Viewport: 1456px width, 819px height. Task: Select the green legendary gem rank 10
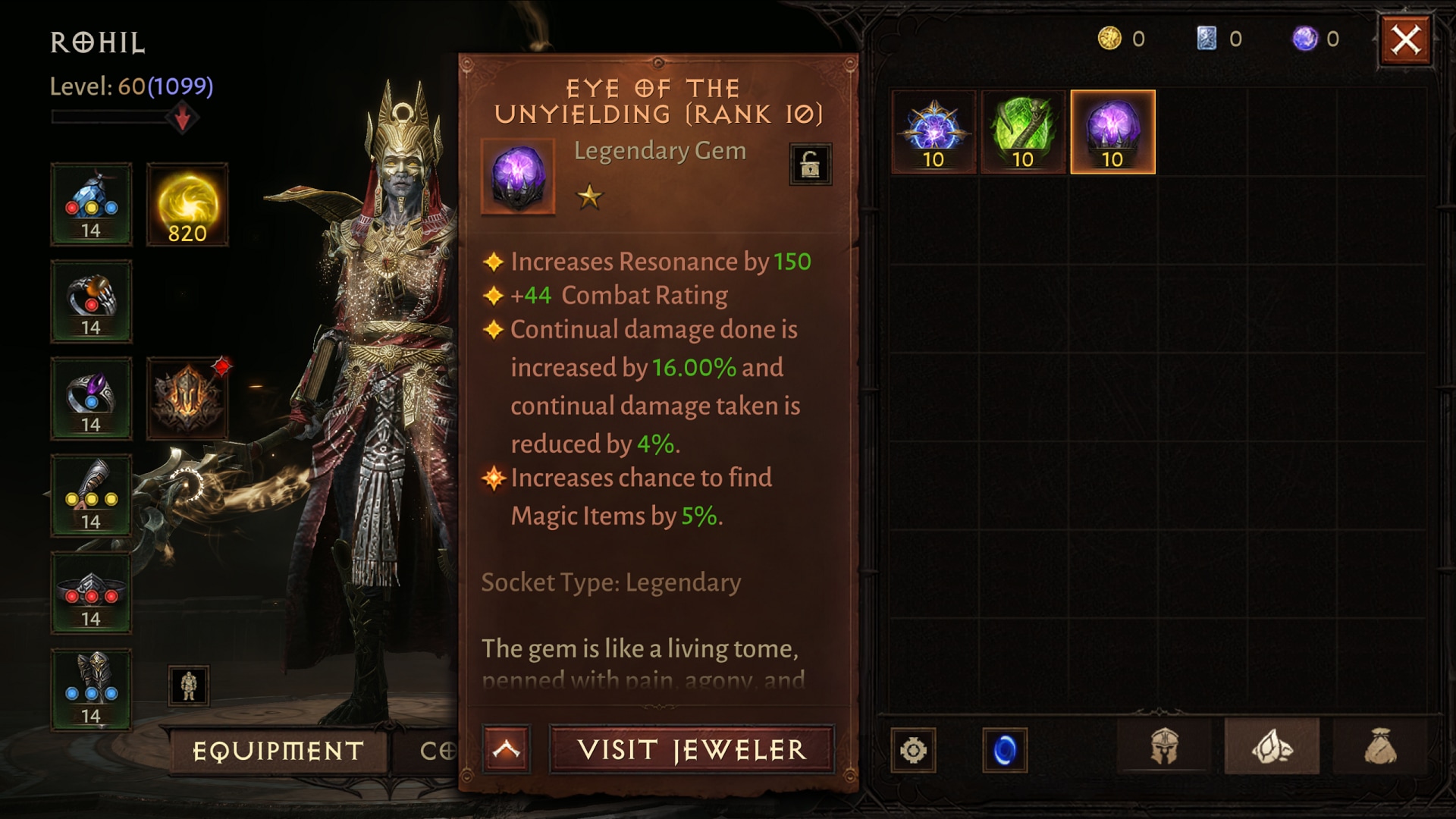pos(1027,128)
